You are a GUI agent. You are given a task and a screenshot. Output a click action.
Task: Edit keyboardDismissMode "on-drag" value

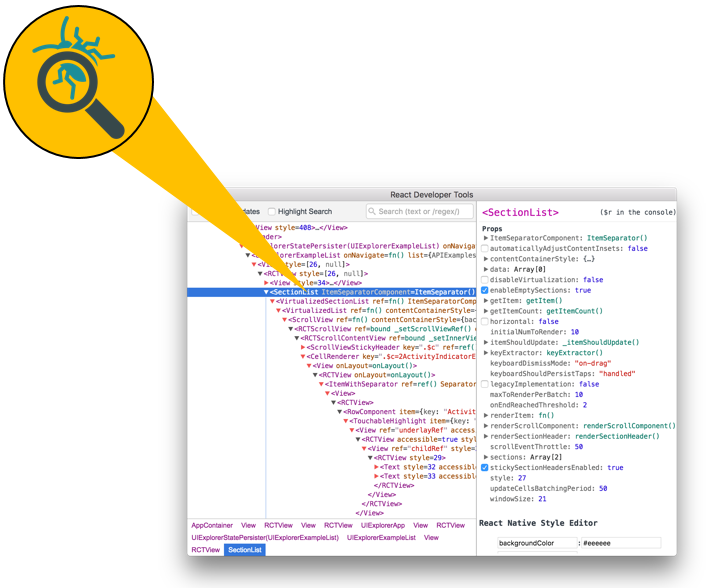coord(593,363)
